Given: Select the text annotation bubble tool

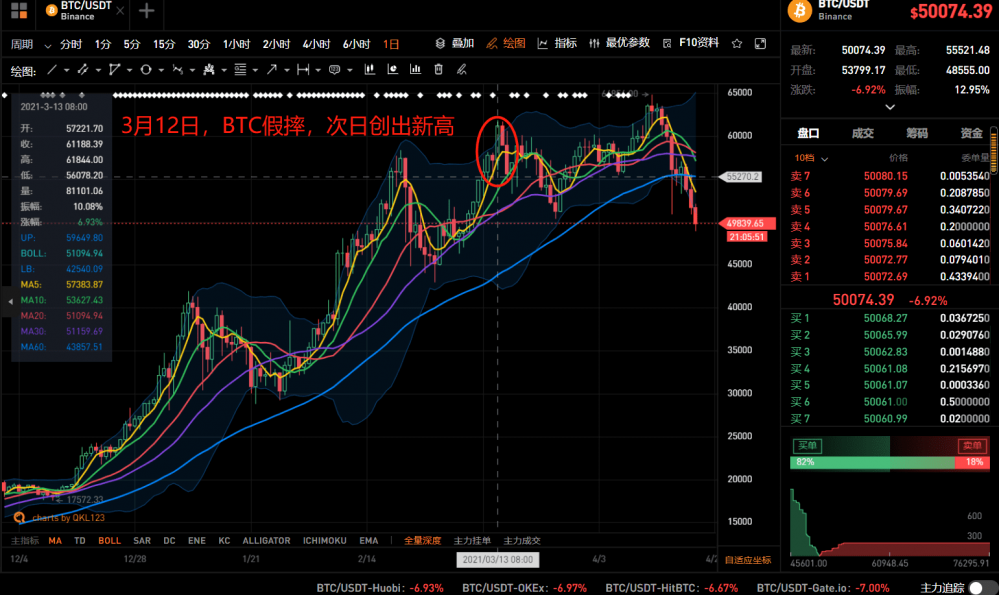Looking at the screenshot, I should [x=334, y=70].
